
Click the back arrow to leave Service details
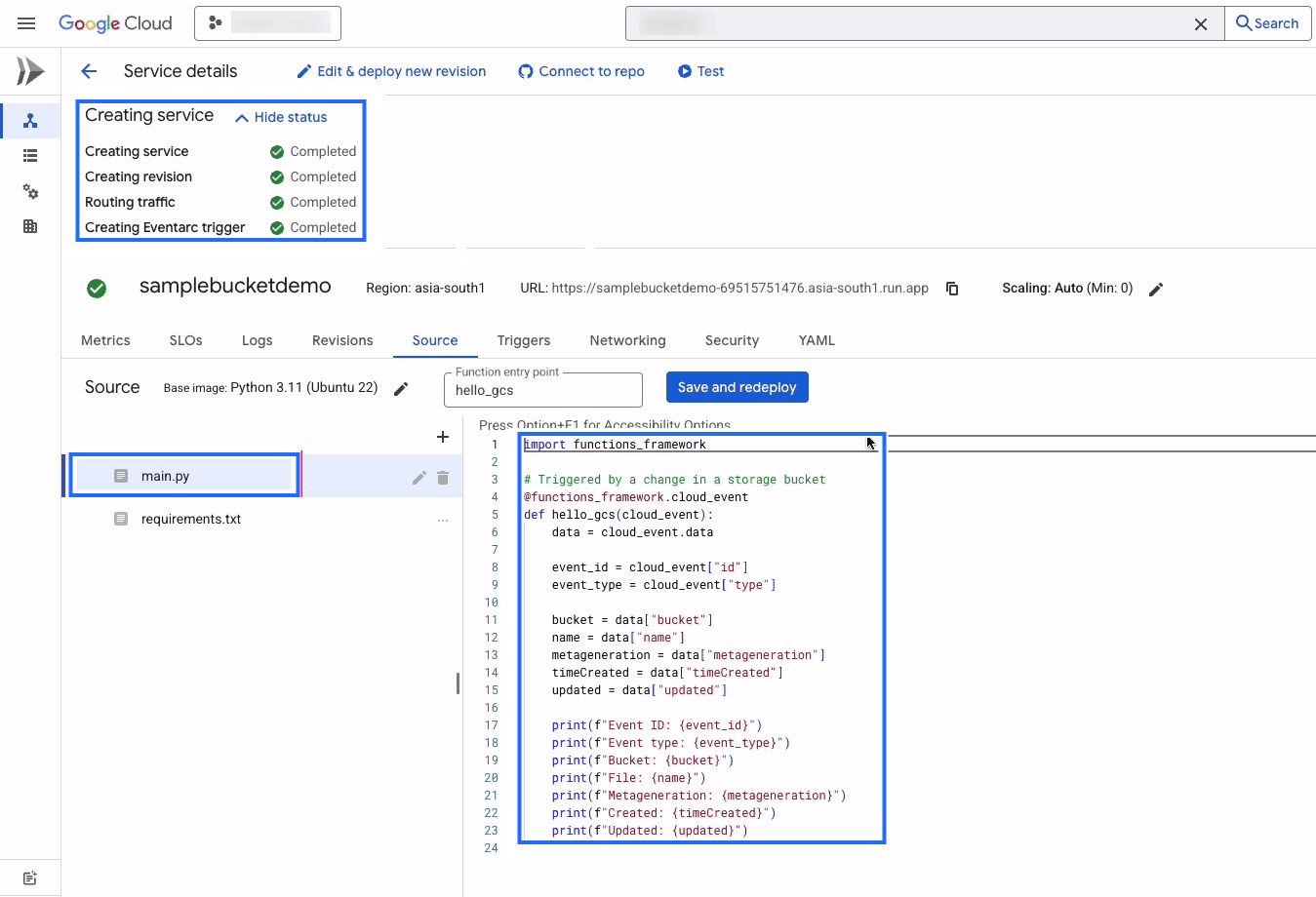tap(89, 71)
